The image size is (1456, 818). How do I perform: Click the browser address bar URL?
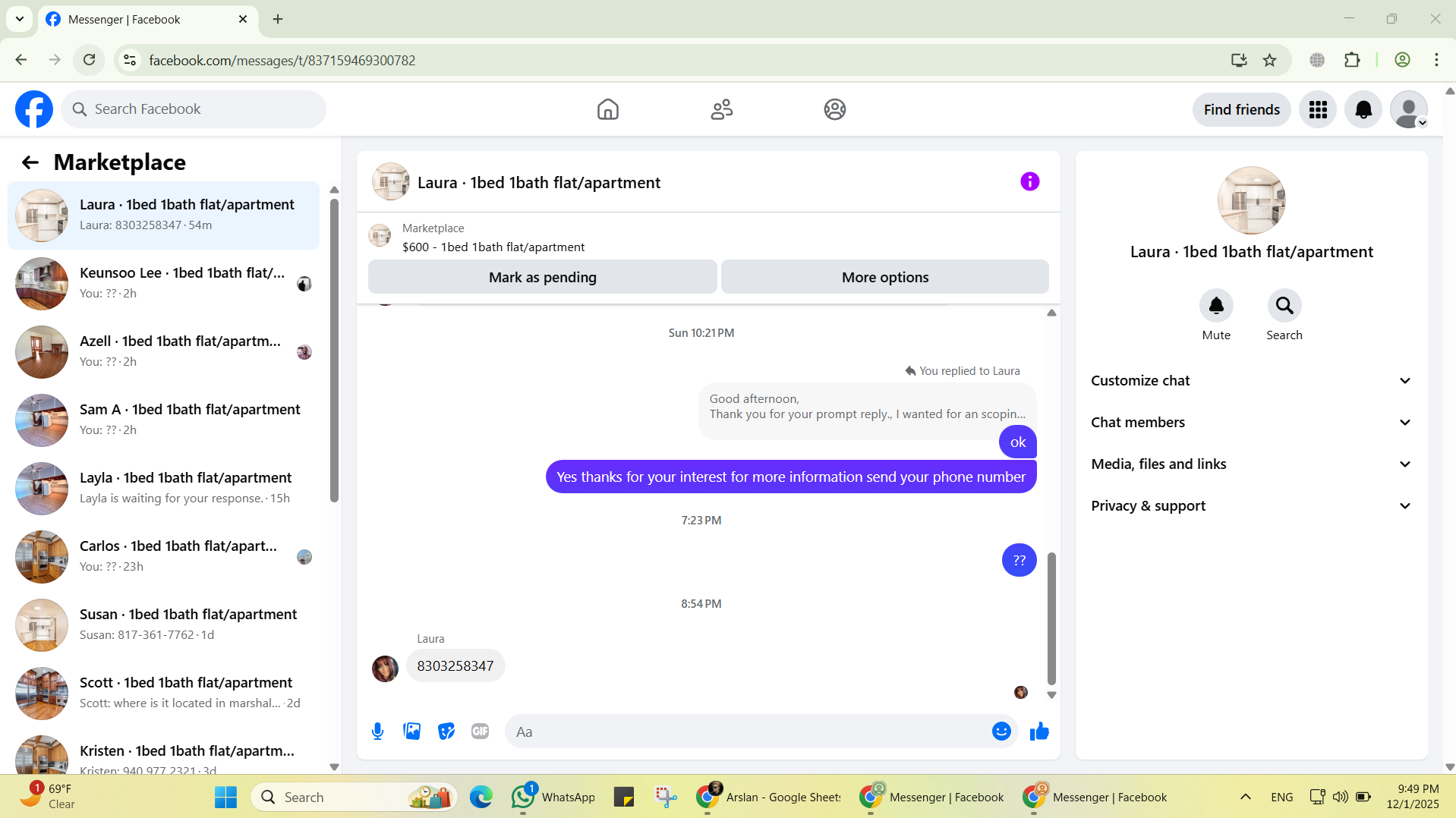click(x=282, y=60)
